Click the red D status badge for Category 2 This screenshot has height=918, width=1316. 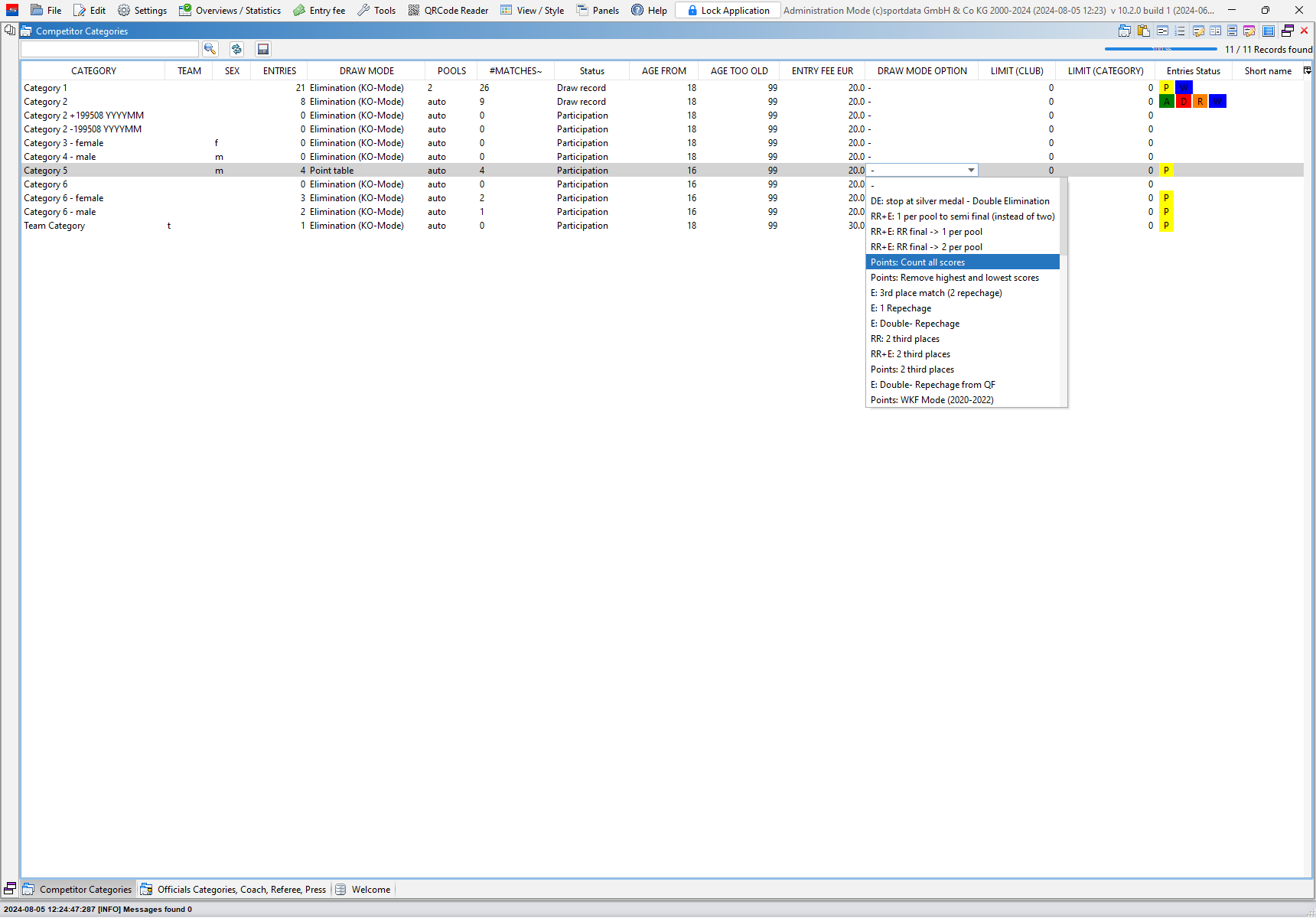(x=1183, y=102)
